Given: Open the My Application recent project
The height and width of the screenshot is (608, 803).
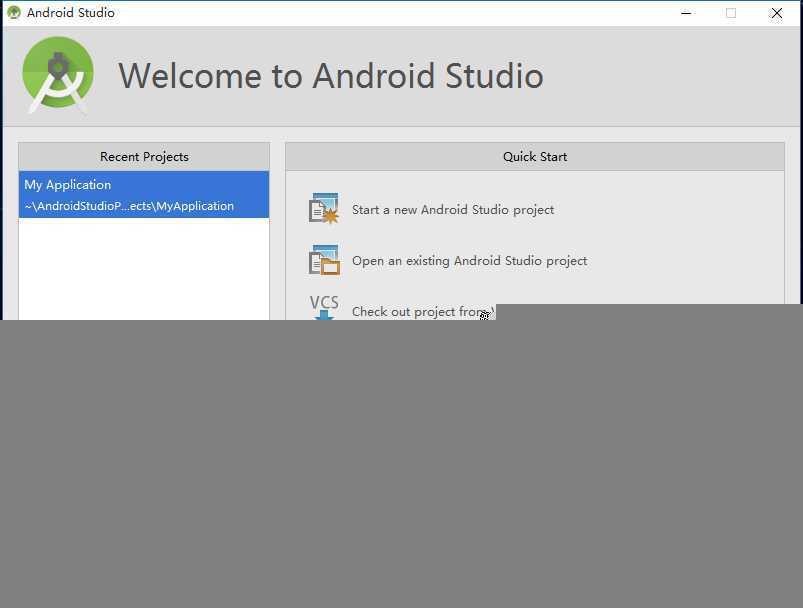Looking at the screenshot, I should (x=144, y=195).
